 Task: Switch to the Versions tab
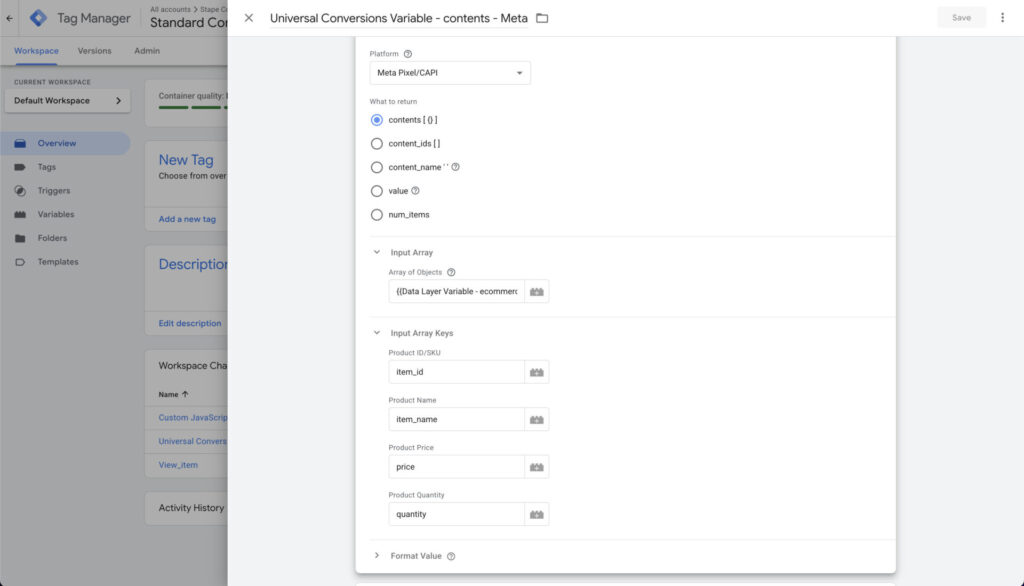[x=95, y=51]
